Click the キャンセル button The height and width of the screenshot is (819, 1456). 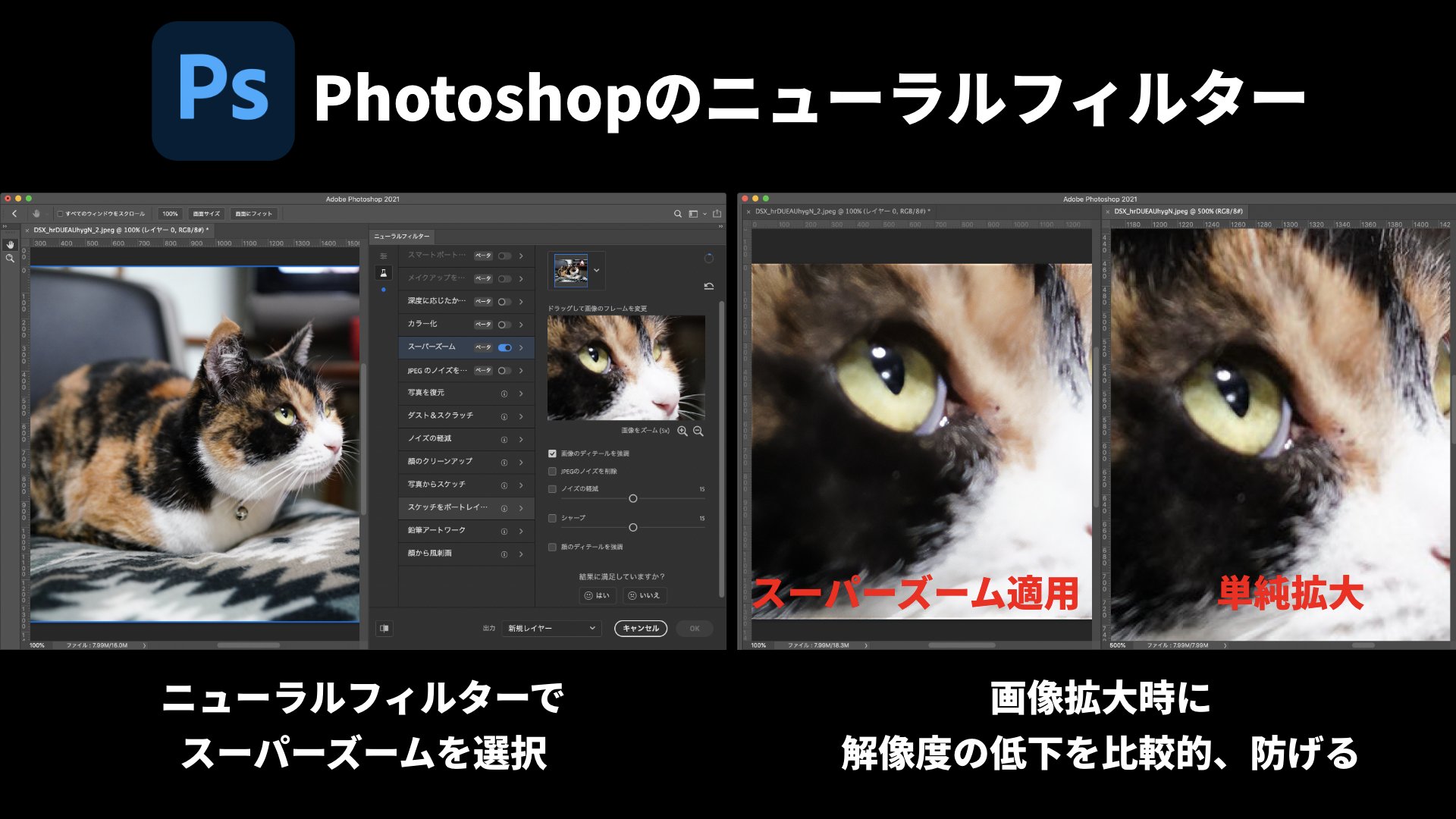click(x=641, y=628)
